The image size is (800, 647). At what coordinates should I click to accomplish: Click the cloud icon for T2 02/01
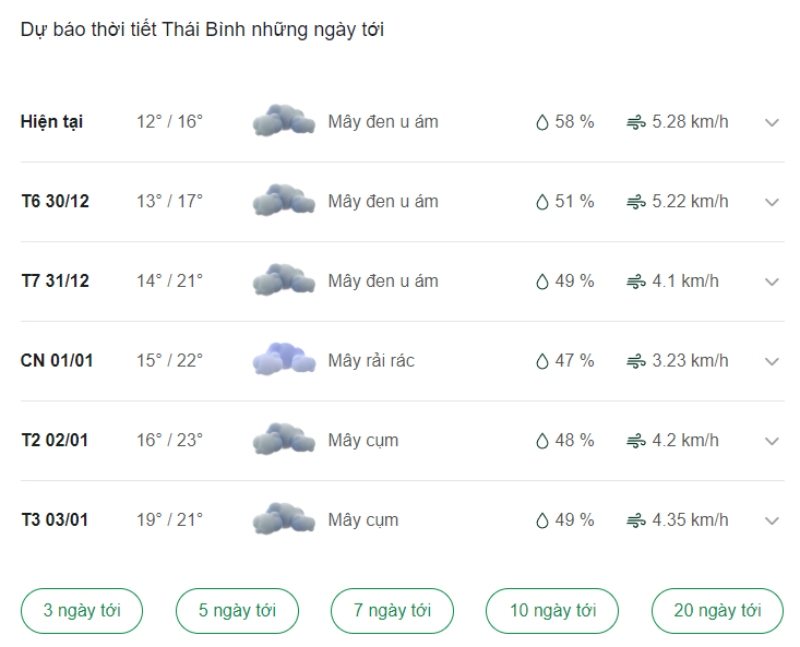(284, 439)
